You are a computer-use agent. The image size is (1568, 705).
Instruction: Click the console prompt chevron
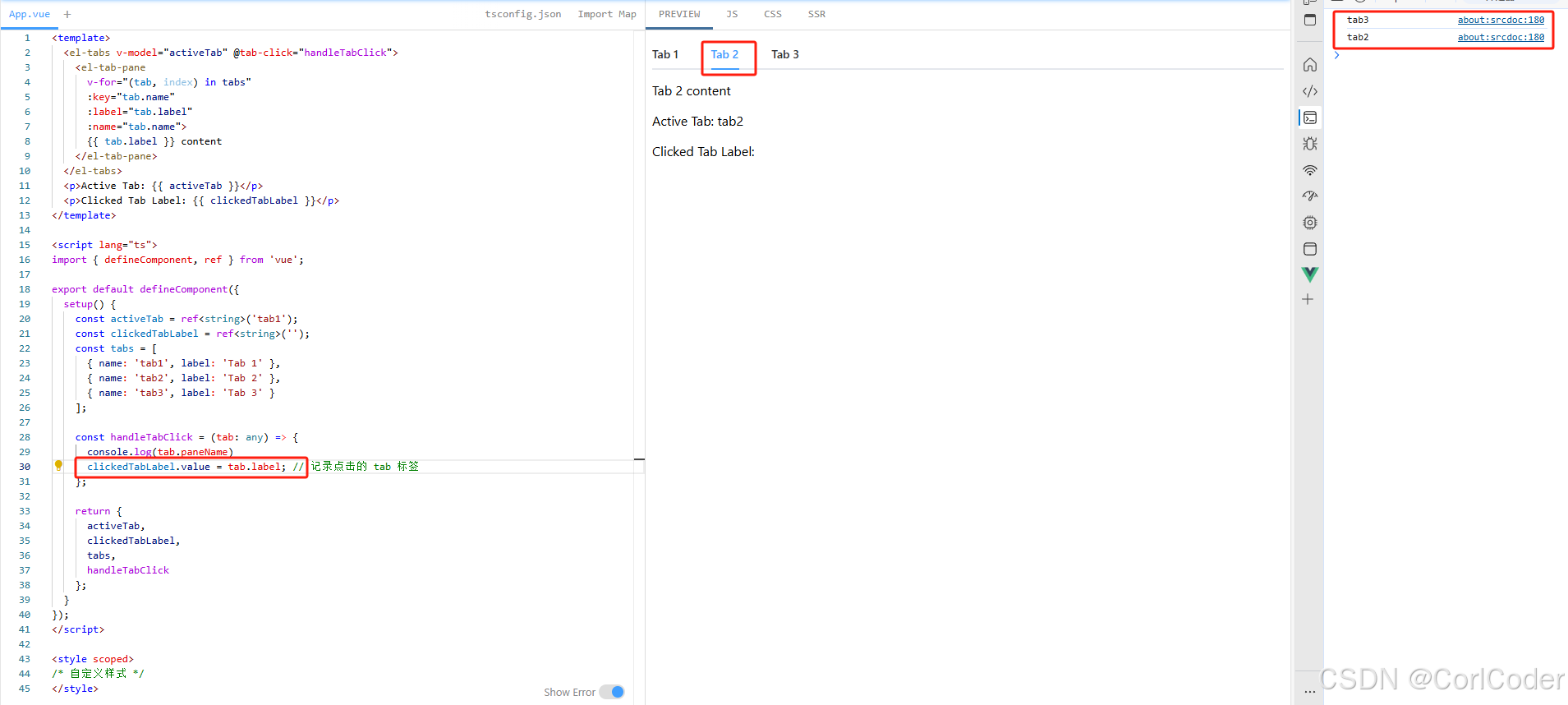pyautogui.click(x=1337, y=55)
